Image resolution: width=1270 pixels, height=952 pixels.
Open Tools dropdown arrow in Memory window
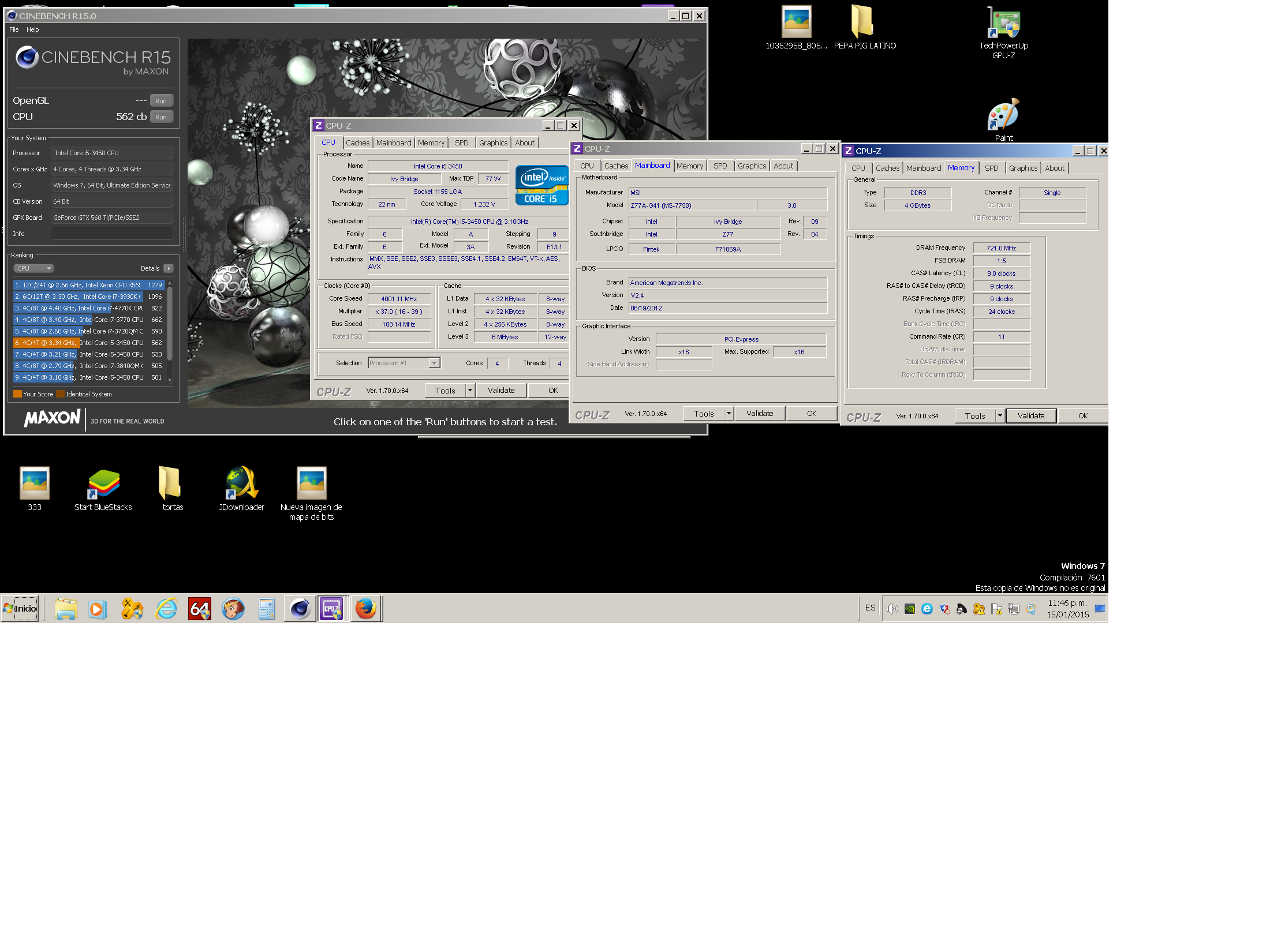pos(1000,416)
